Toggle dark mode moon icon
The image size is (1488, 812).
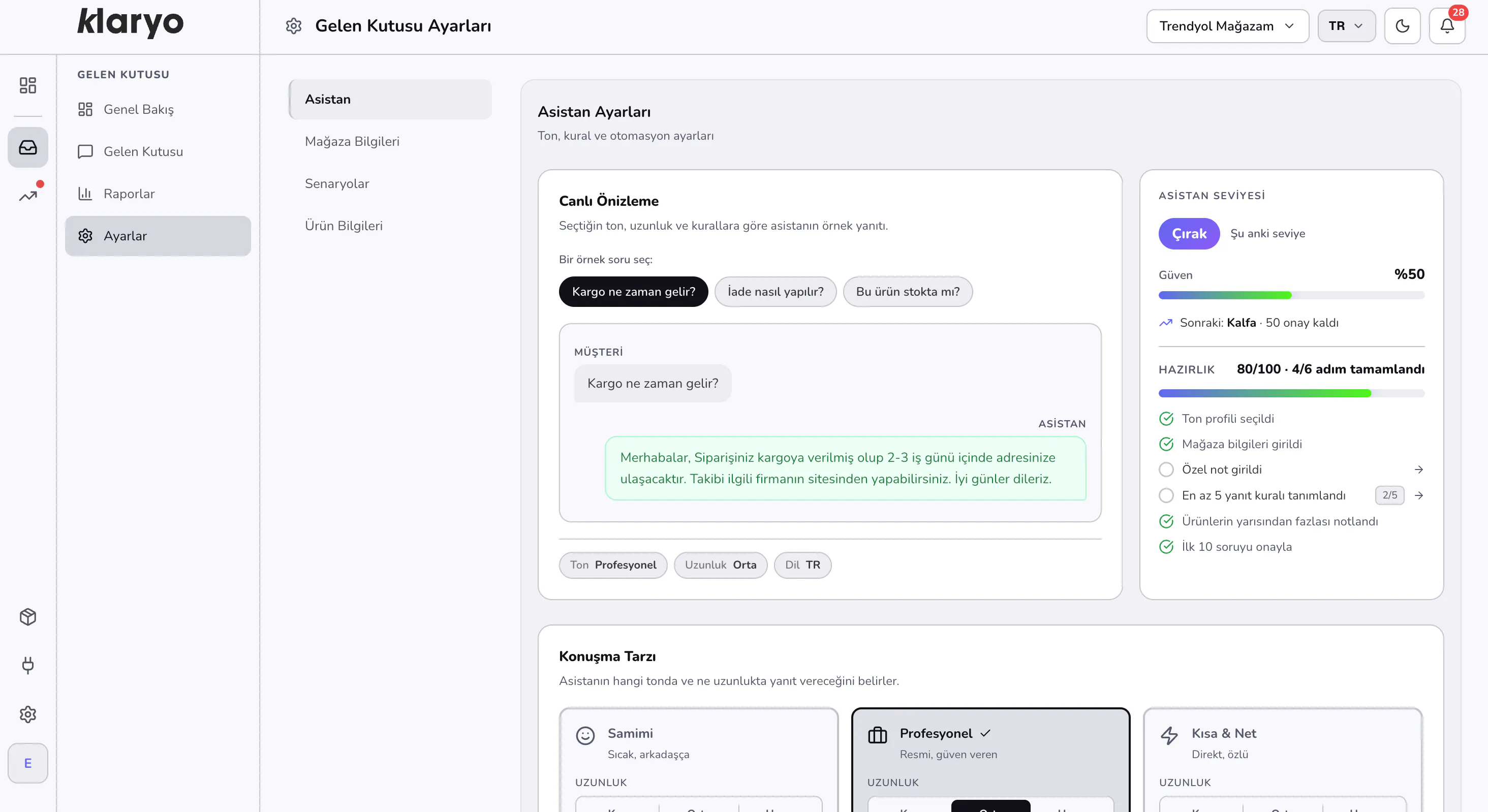pos(1402,26)
